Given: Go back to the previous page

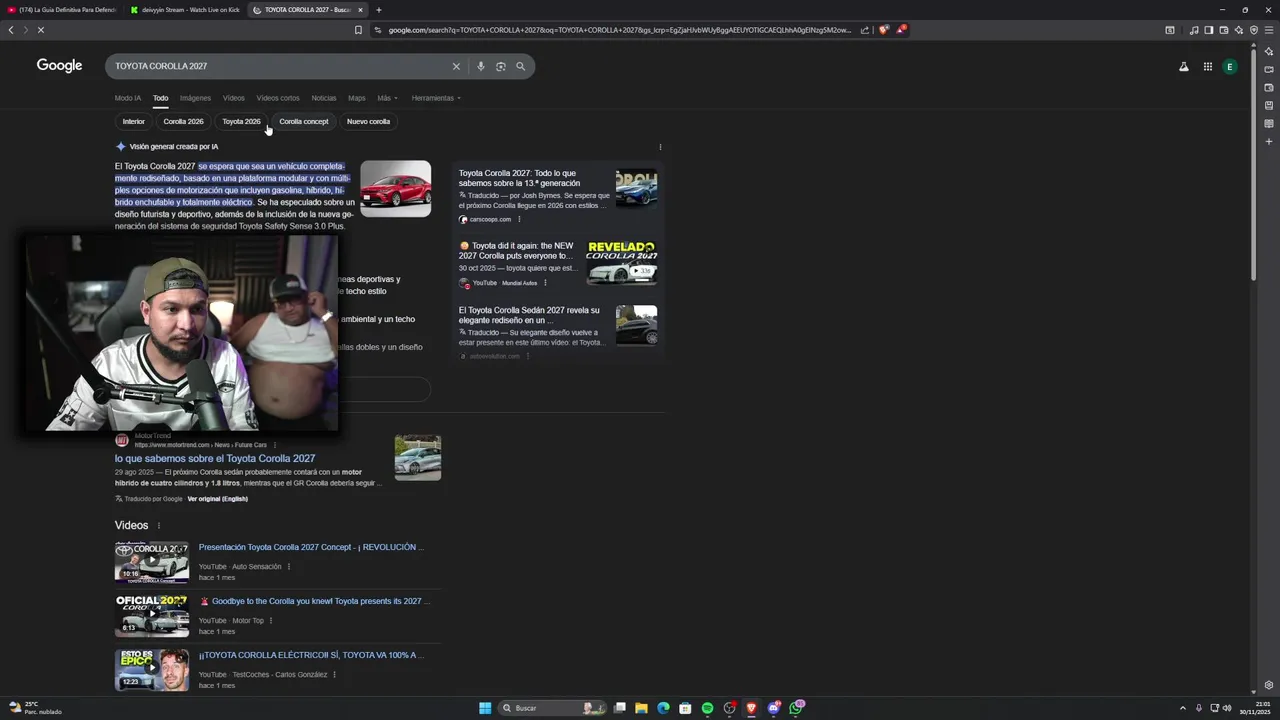Looking at the screenshot, I should (11, 30).
